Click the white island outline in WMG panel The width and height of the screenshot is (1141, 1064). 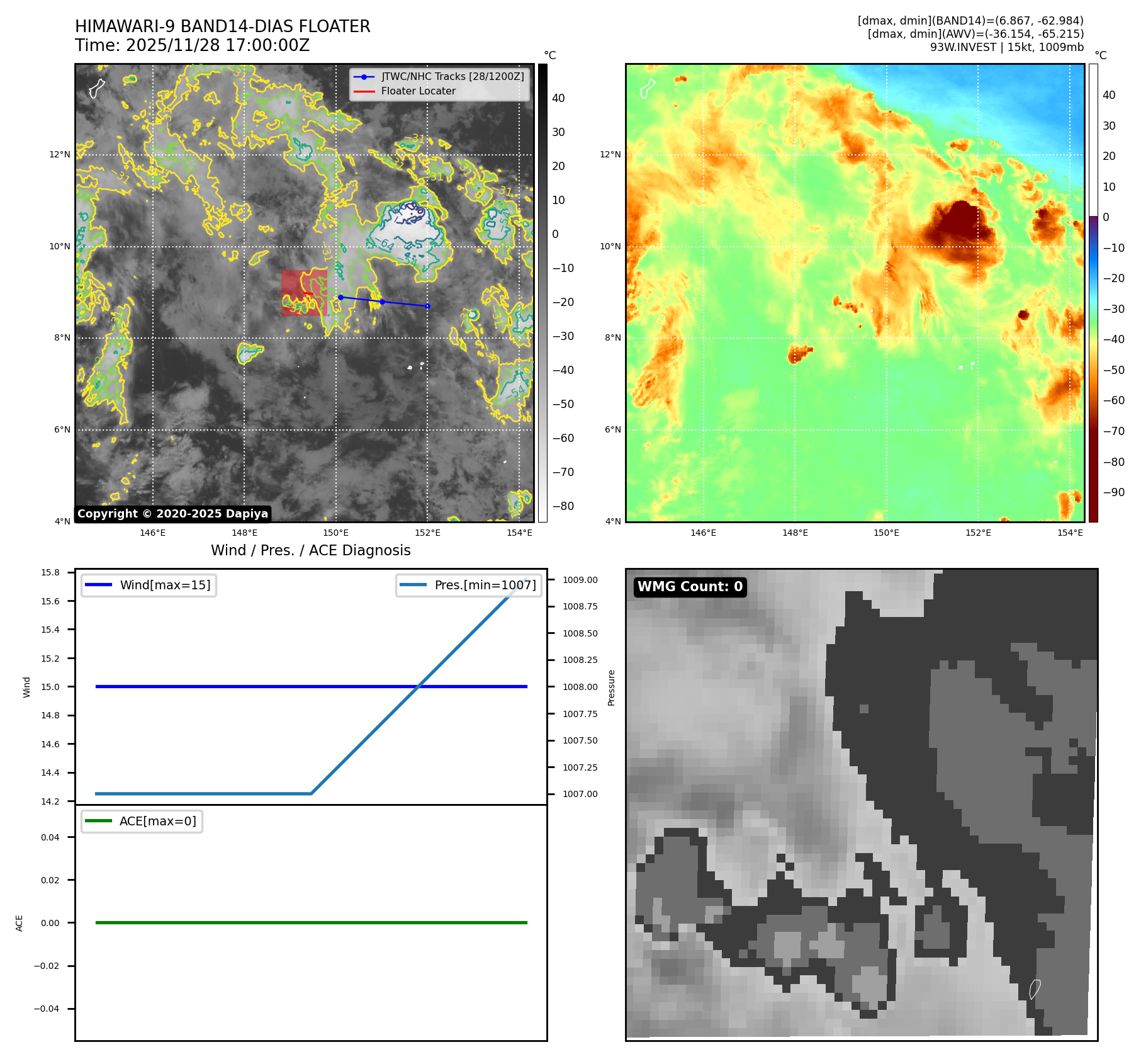point(1035,989)
